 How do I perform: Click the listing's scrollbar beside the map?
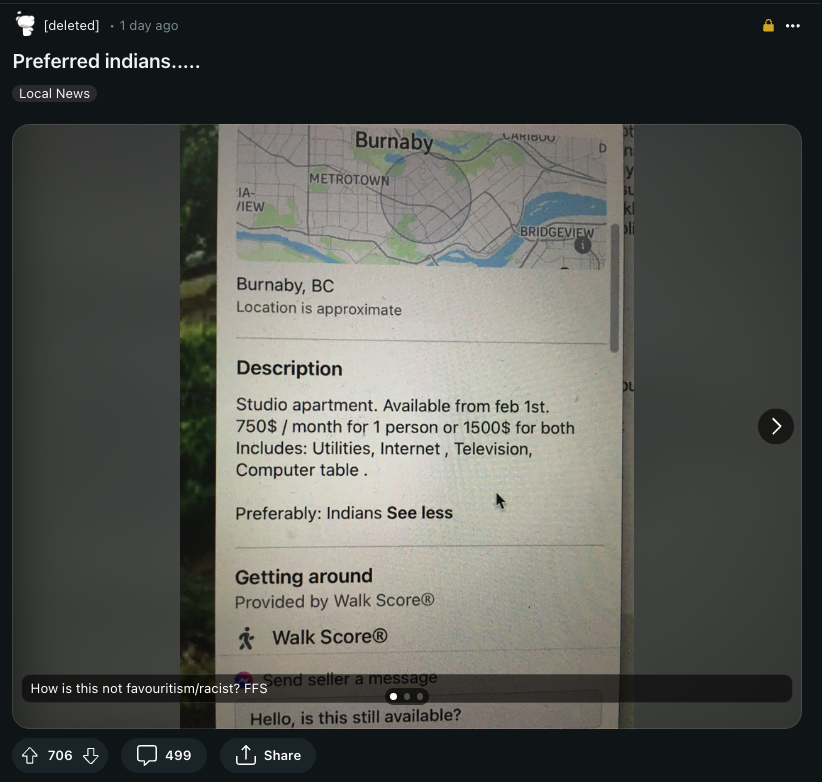(x=614, y=290)
